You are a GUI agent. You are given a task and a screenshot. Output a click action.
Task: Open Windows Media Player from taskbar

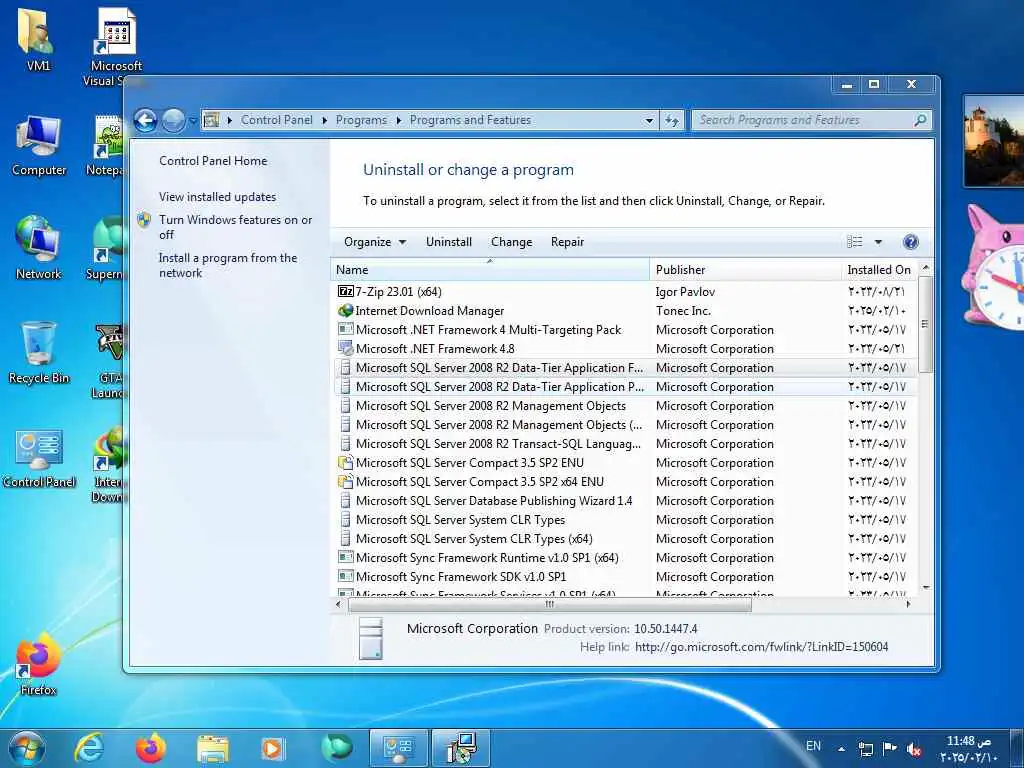point(272,748)
